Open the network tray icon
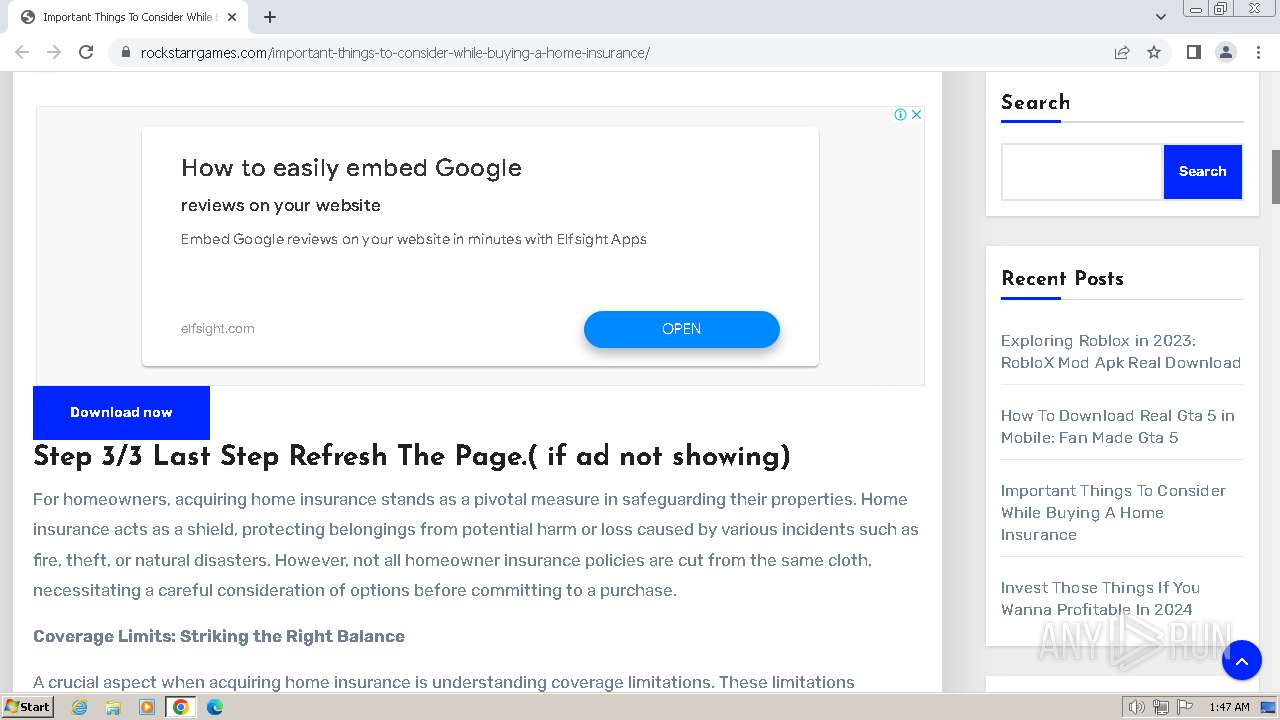This screenshot has height=720, width=1280. (x=1160, y=707)
